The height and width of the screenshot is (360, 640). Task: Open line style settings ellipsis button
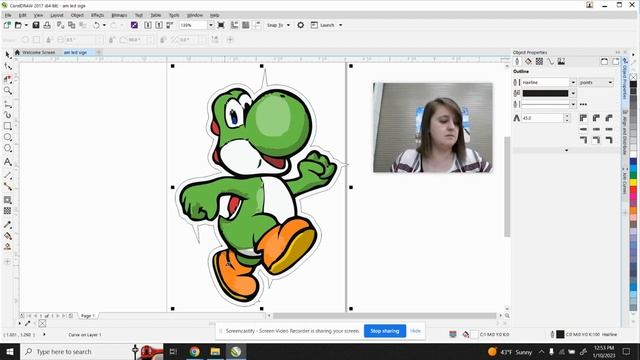click(x=583, y=104)
